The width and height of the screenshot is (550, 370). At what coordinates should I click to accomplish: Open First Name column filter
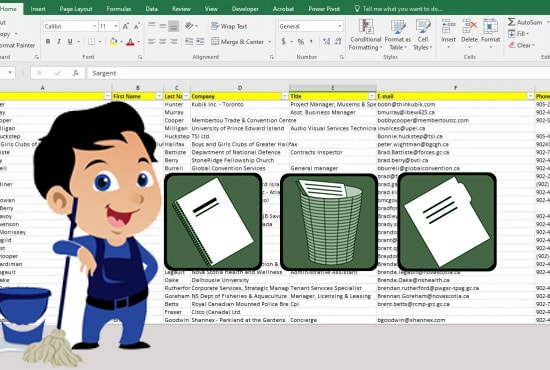[x=159, y=96]
